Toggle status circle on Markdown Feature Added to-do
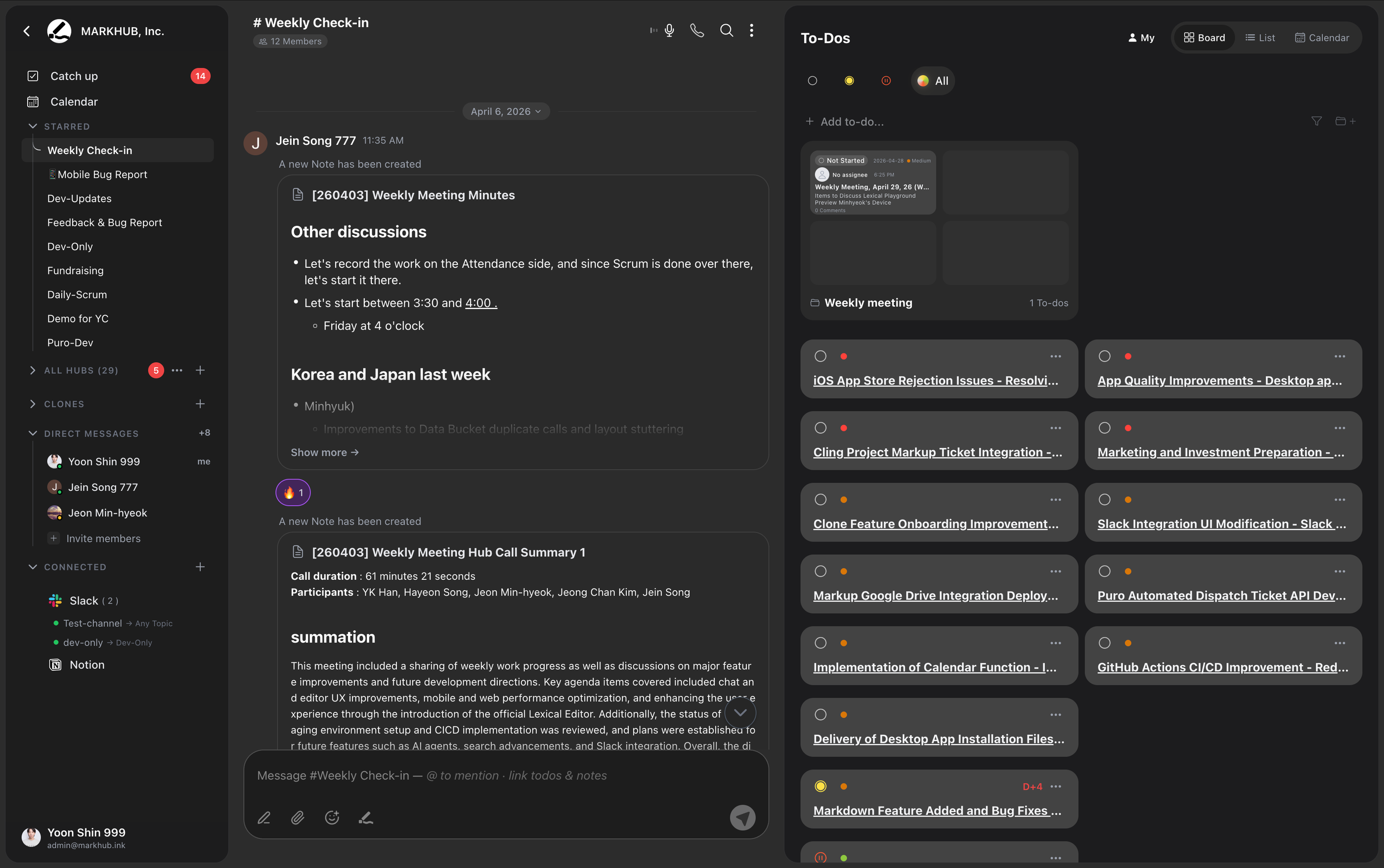 pos(821,786)
